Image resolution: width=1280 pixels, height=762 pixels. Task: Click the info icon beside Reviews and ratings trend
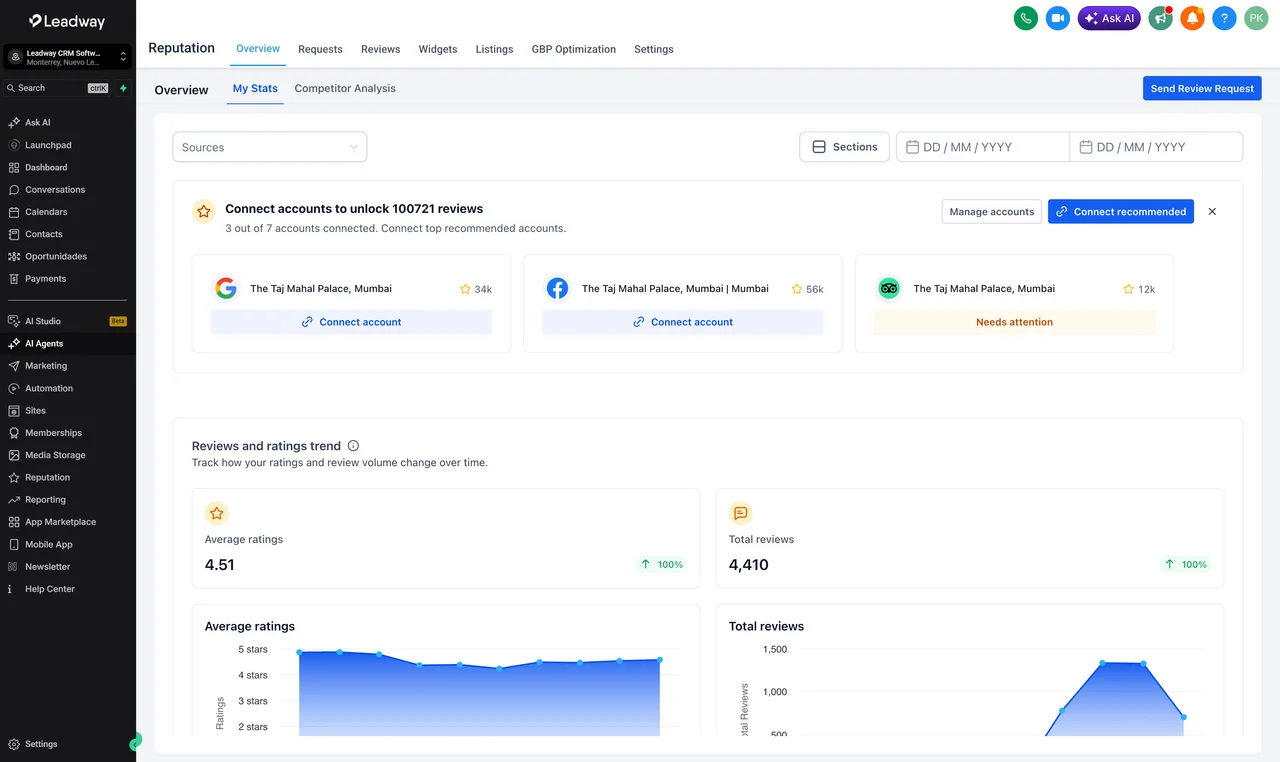[x=353, y=446]
